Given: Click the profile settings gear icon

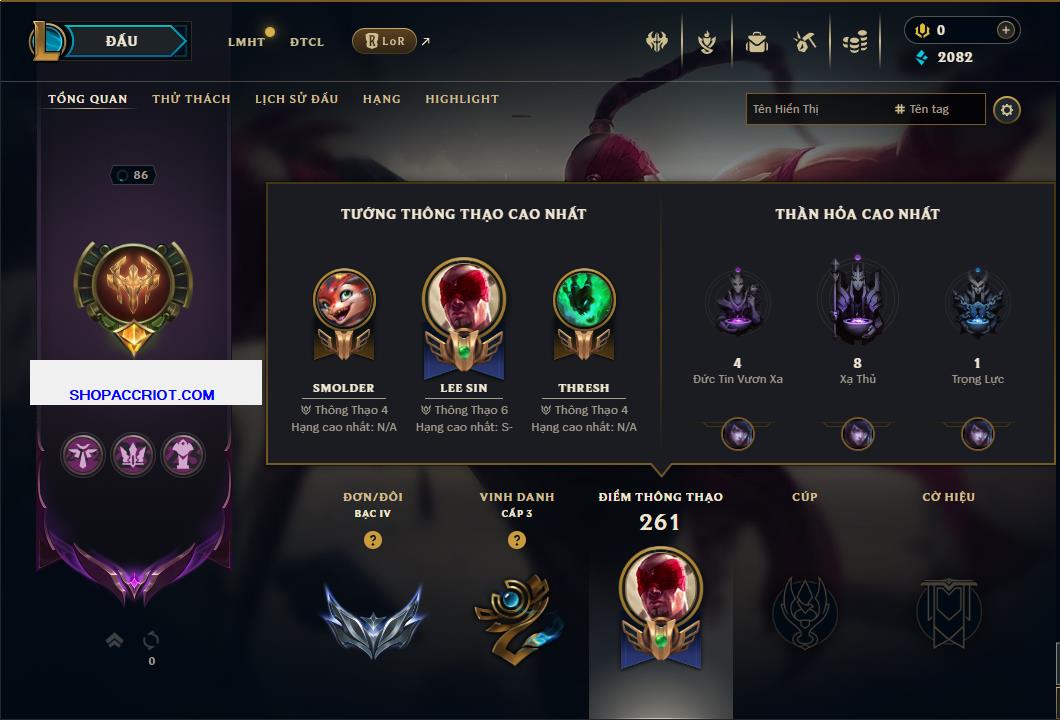Looking at the screenshot, I should point(1007,110).
